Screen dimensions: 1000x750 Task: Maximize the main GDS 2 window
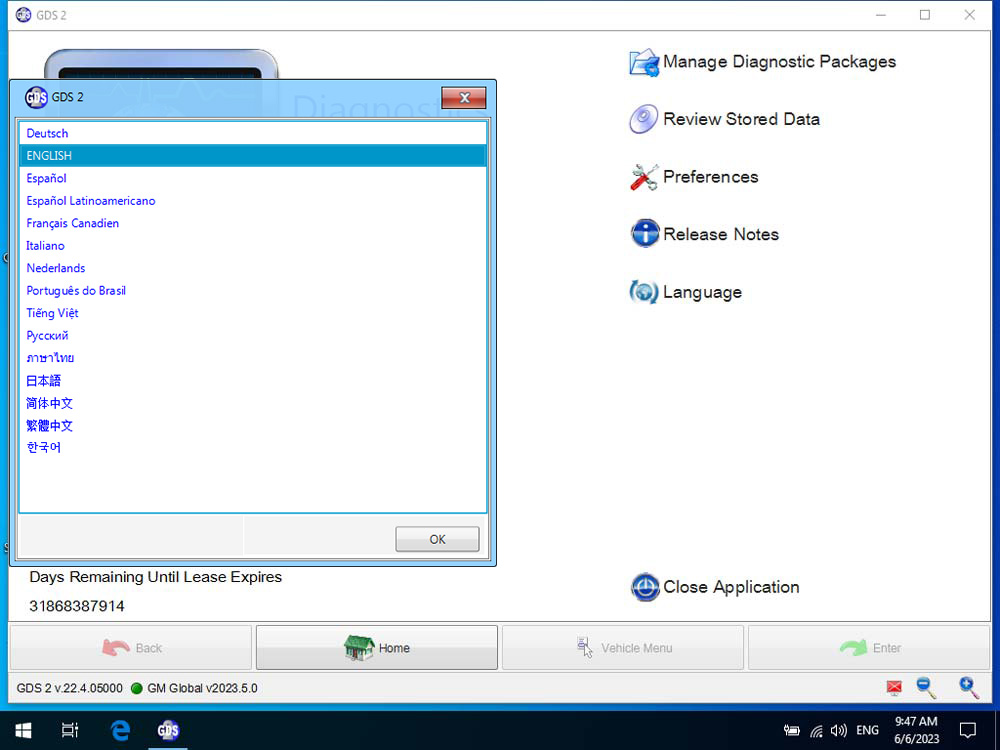(x=925, y=15)
